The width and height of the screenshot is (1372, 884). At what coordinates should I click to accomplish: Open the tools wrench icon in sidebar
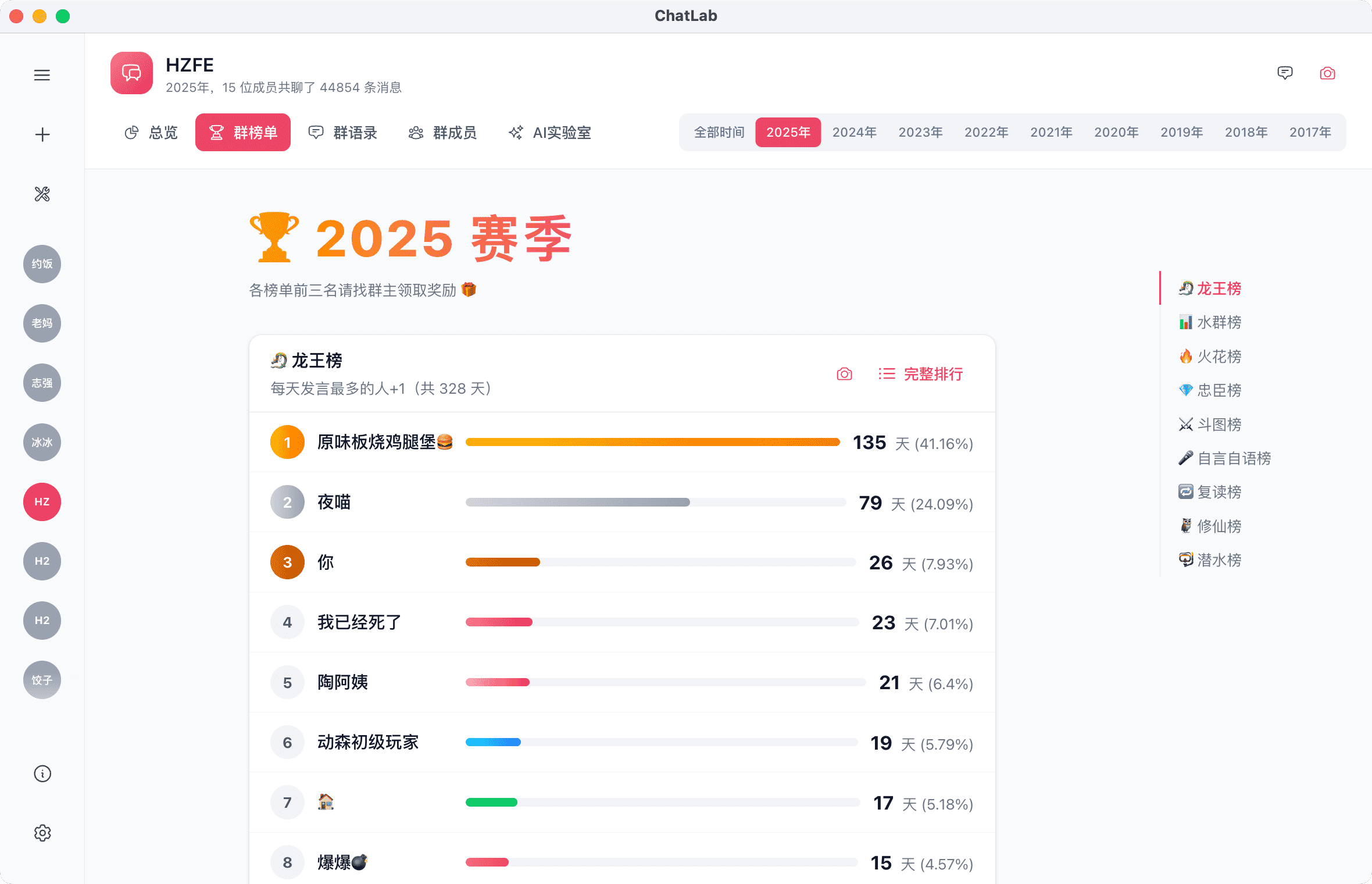coord(42,194)
